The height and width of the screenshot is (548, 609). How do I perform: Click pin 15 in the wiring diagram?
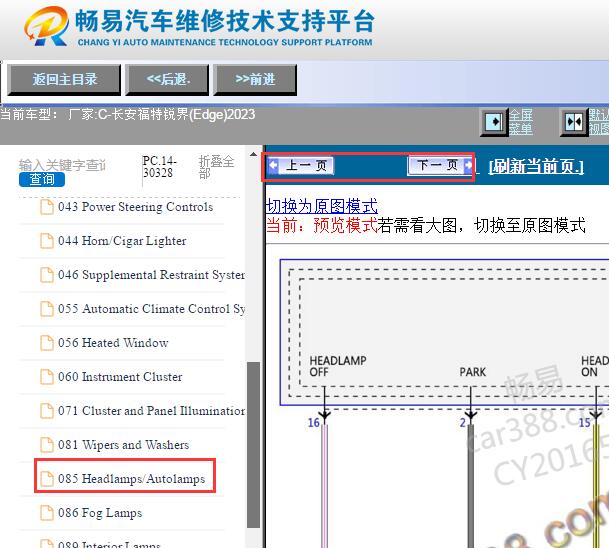pos(585,423)
